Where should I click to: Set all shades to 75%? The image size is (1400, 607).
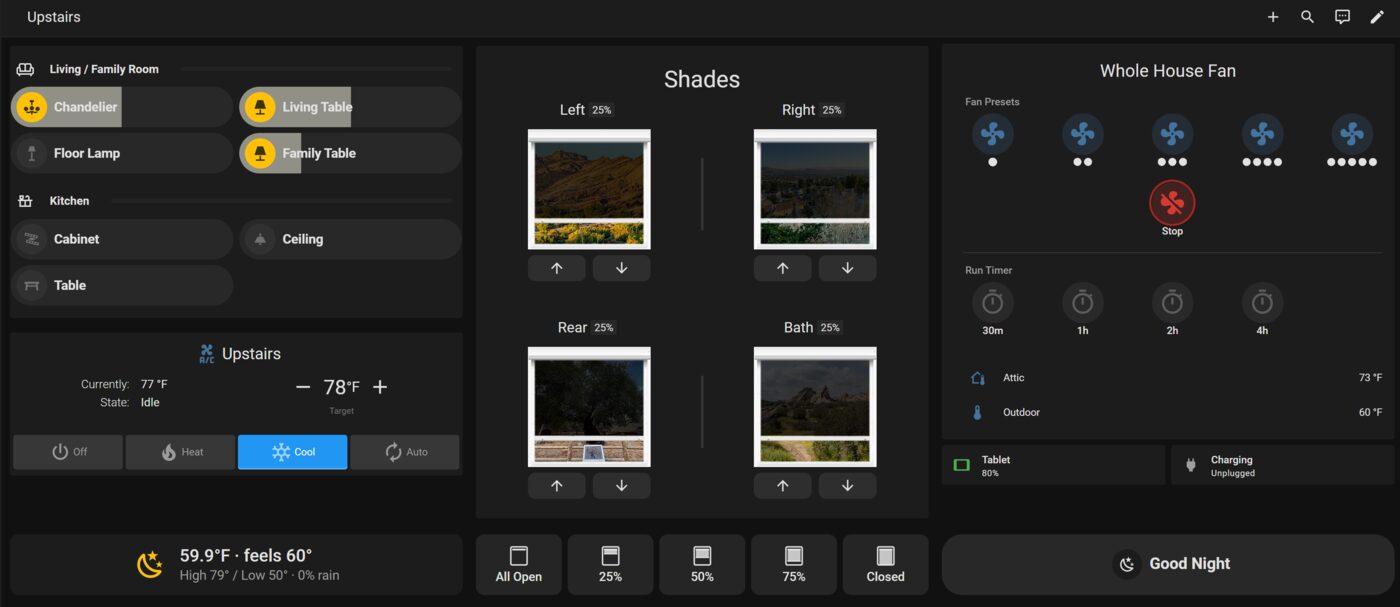click(794, 565)
